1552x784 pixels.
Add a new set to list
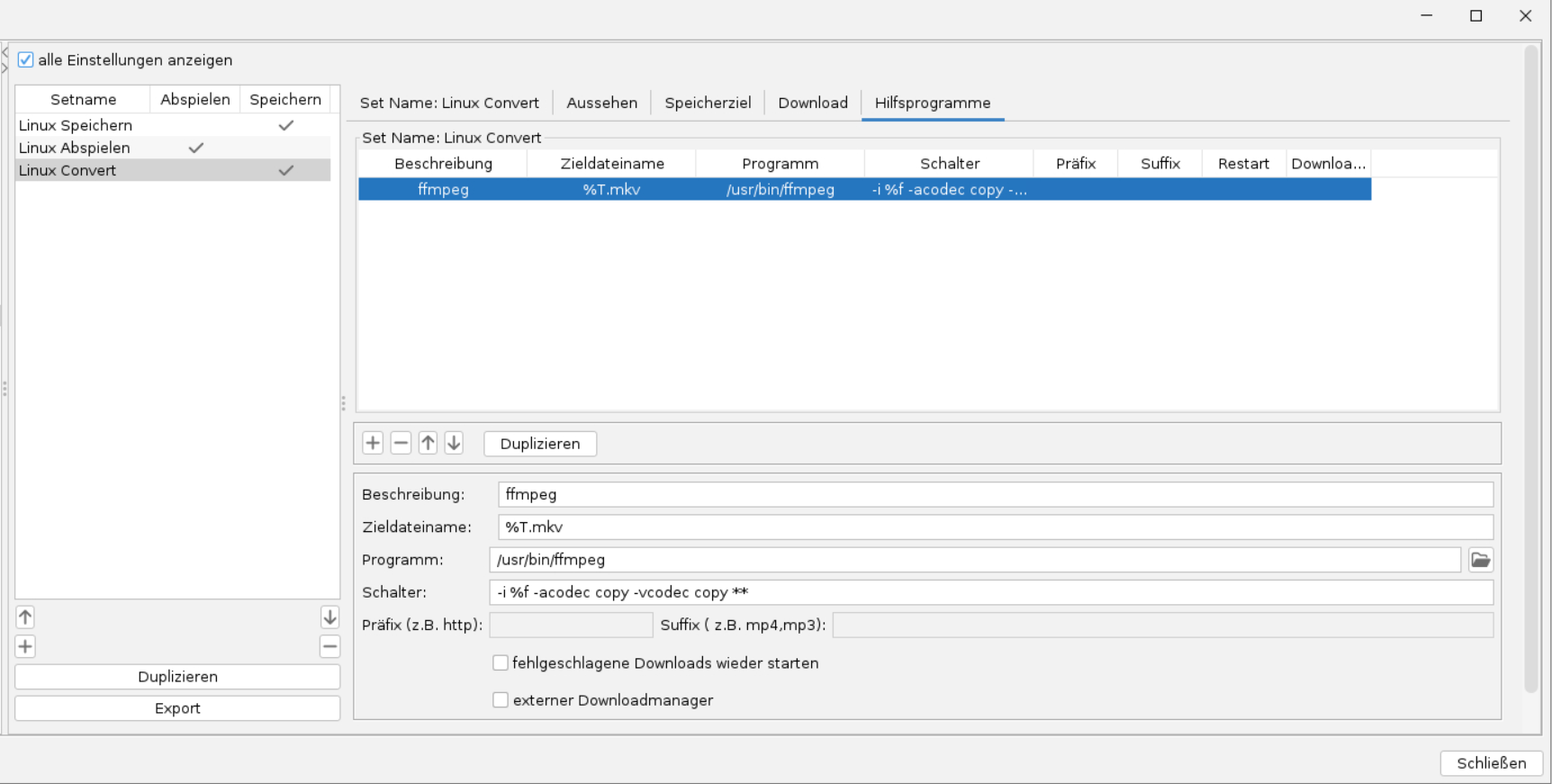[x=25, y=646]
